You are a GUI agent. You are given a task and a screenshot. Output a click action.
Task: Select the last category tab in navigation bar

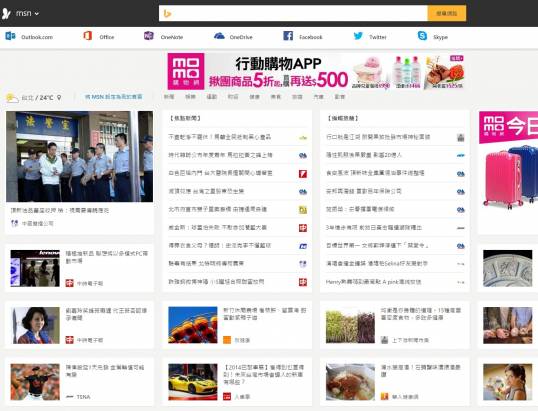(340, 97)
